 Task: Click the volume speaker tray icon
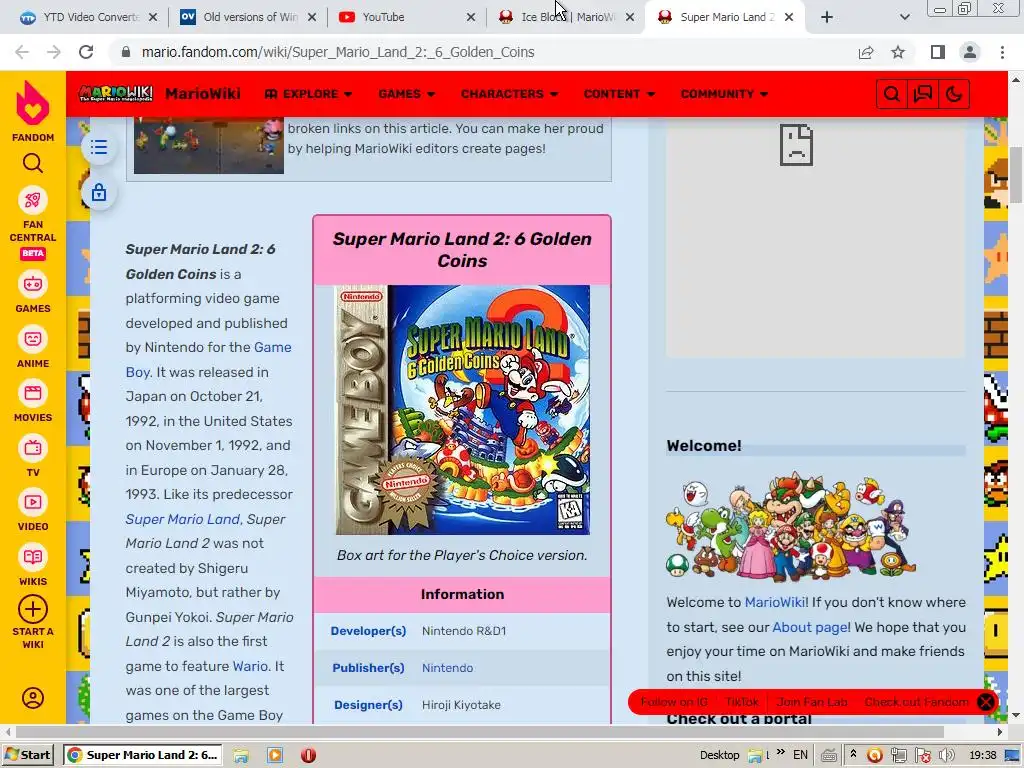tap(946, 755)
